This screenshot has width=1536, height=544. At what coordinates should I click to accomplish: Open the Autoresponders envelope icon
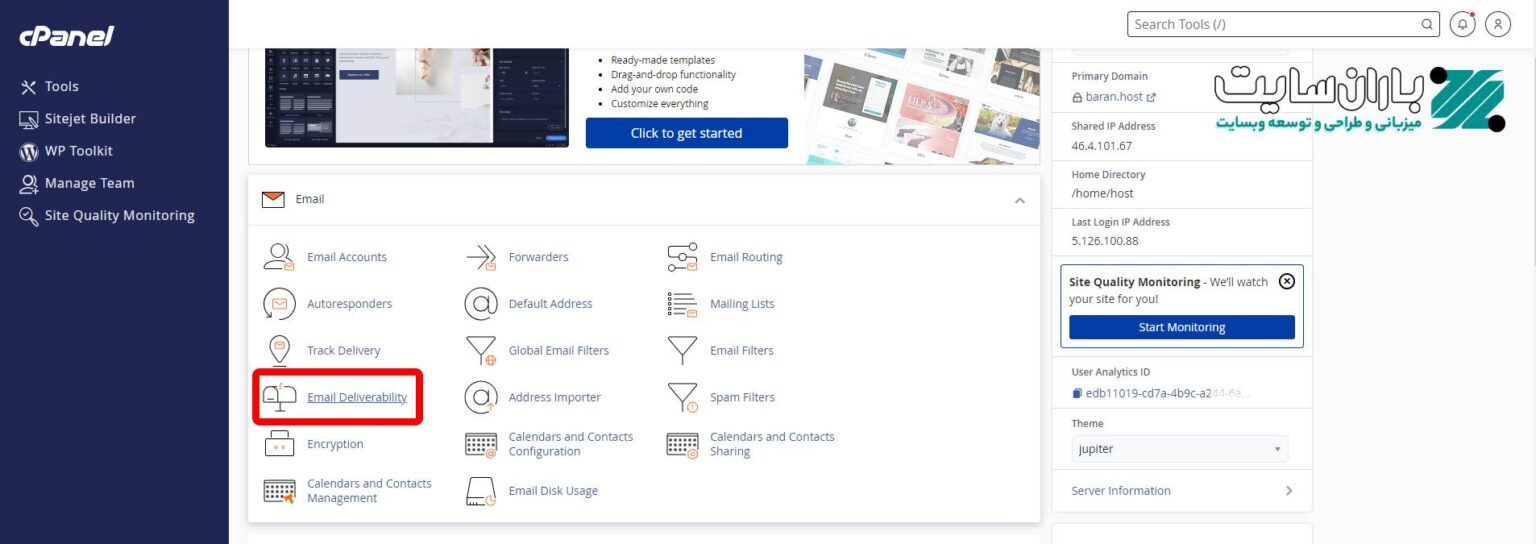click(x=279, y=304)
